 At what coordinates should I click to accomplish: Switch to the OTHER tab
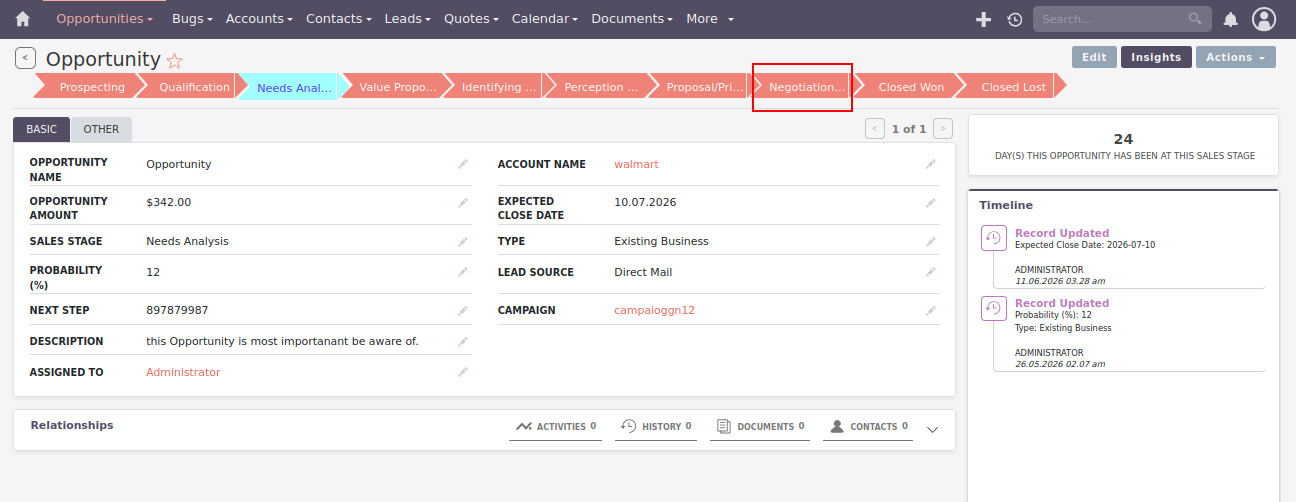(x=101, y=129)
